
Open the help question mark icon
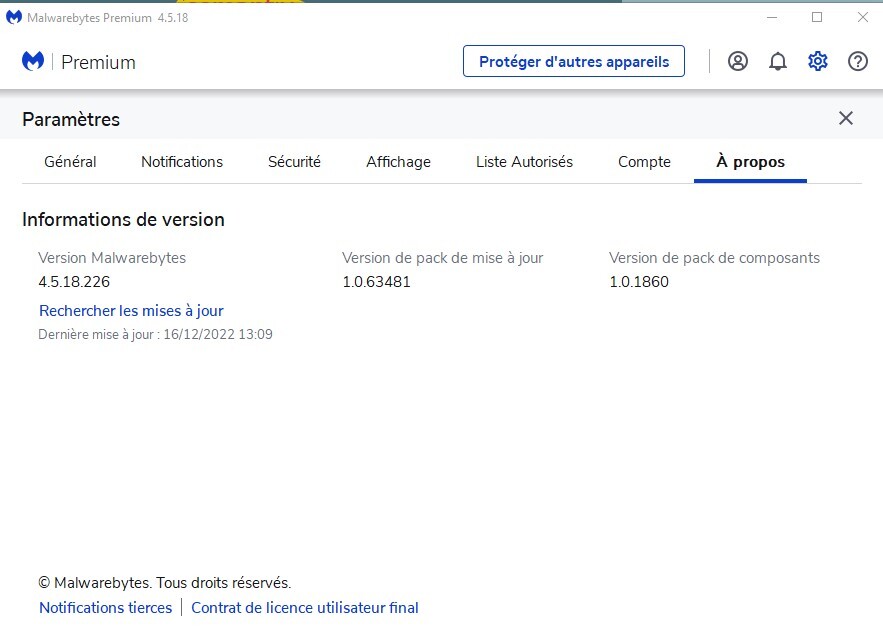pos(858,61)
